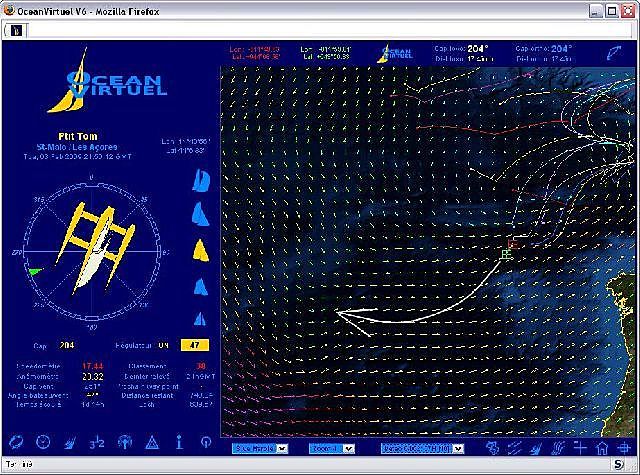Image resolution: width=640 pixels, height=475 pixels.
Task: Click the yellow trimaran in the compass
Action: tap(96, 249)
